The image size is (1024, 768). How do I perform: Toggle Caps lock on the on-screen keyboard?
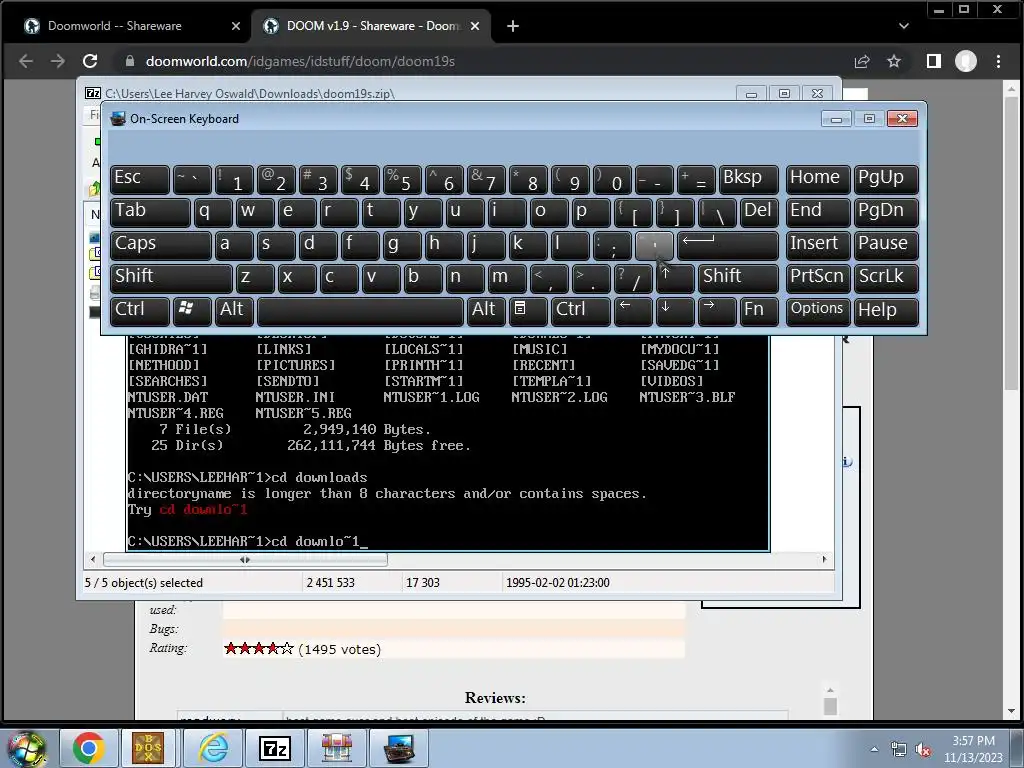(161, 245)
